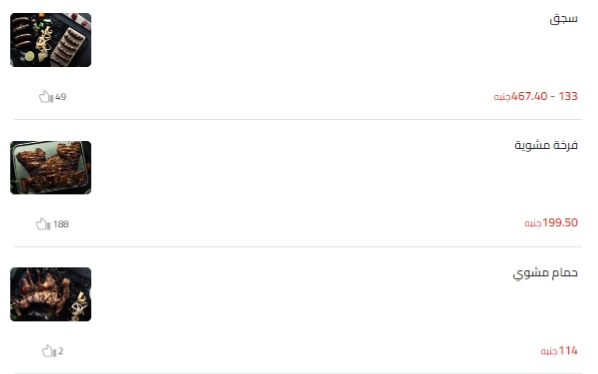This screenshot has width=598, height=374.
Task: Click the 133 - 467.40 price range
Action: (544, 96)
